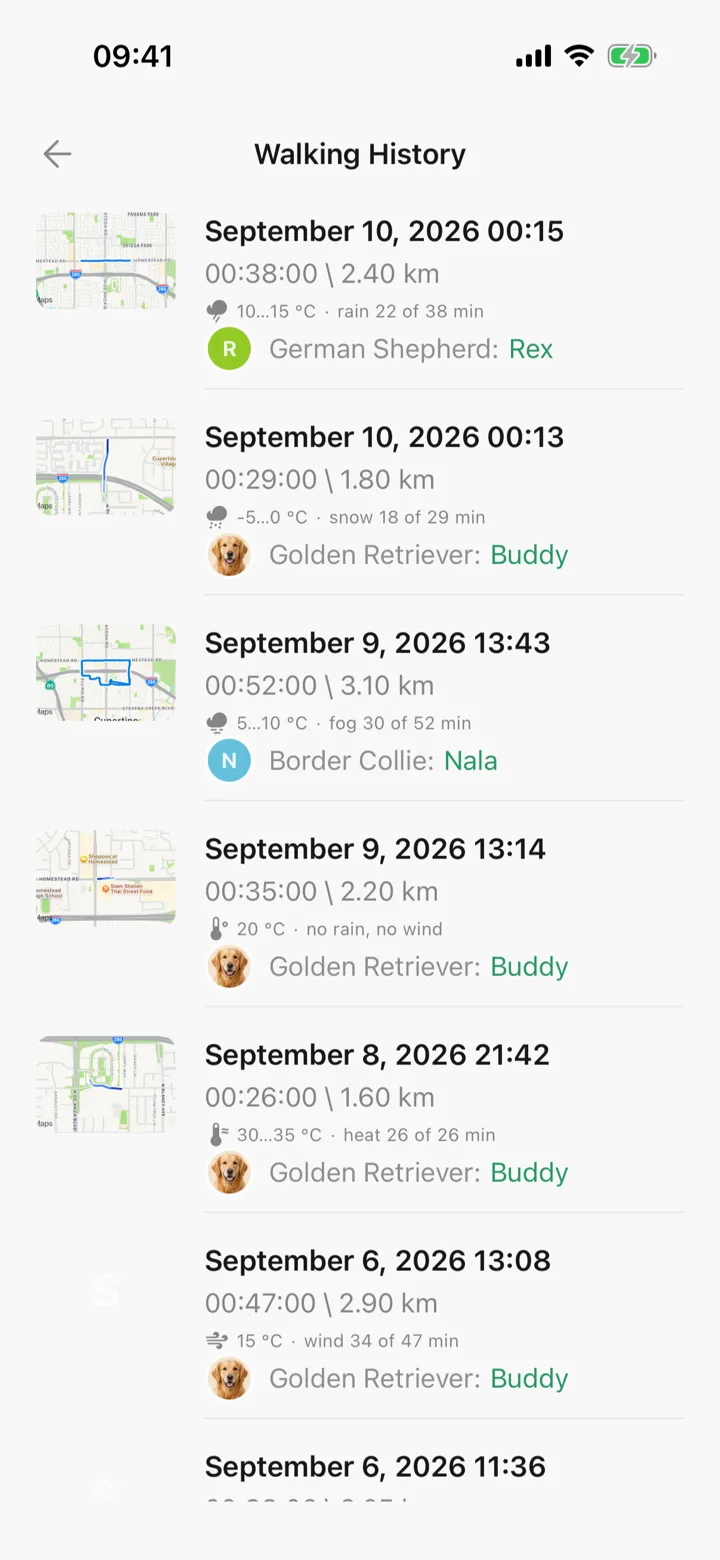Open Buddy link in September 8 walk
Viewport: 720px width, 1560px height.
[529, 1173]
